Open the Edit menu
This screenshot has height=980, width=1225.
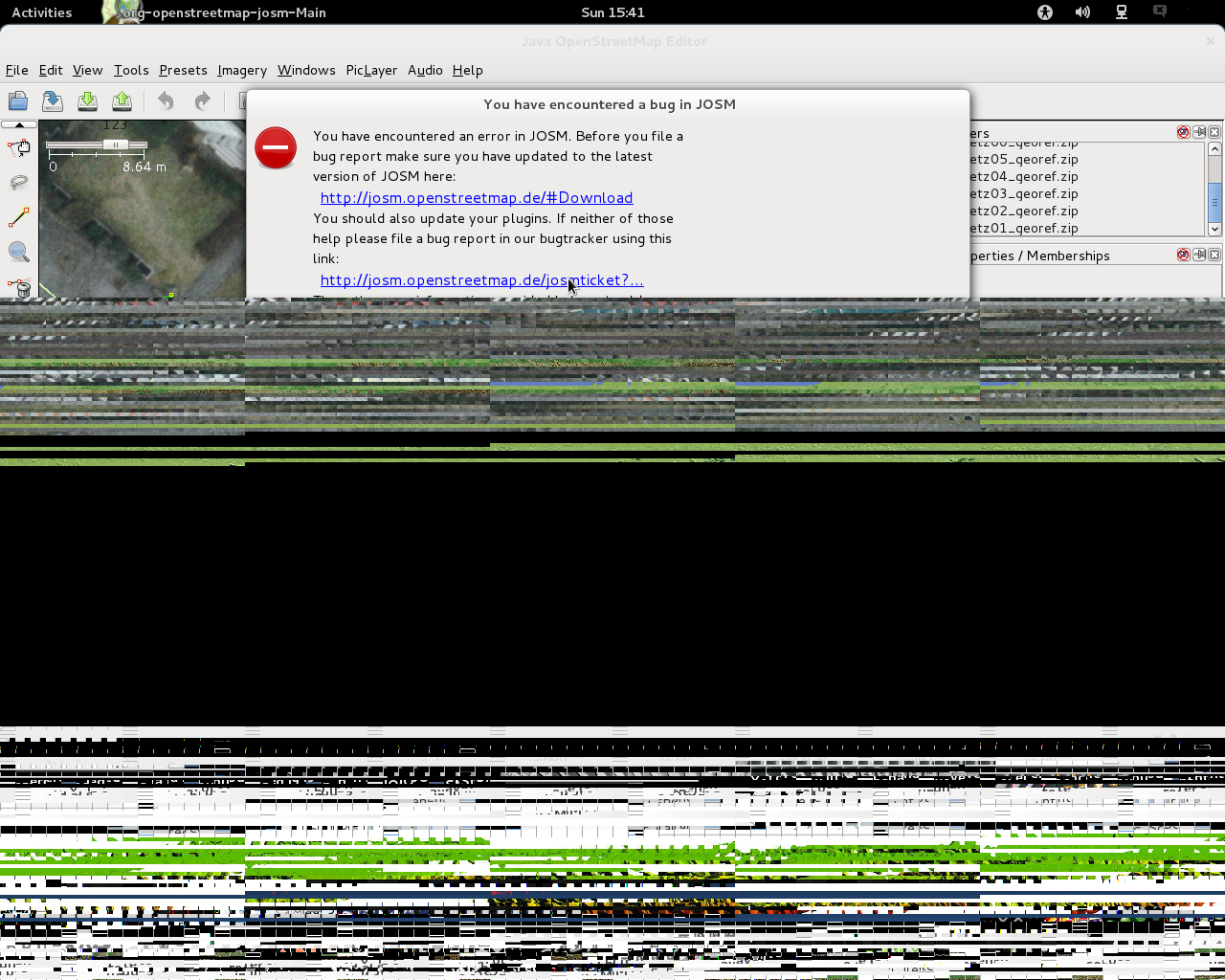(x=51, y=70)
